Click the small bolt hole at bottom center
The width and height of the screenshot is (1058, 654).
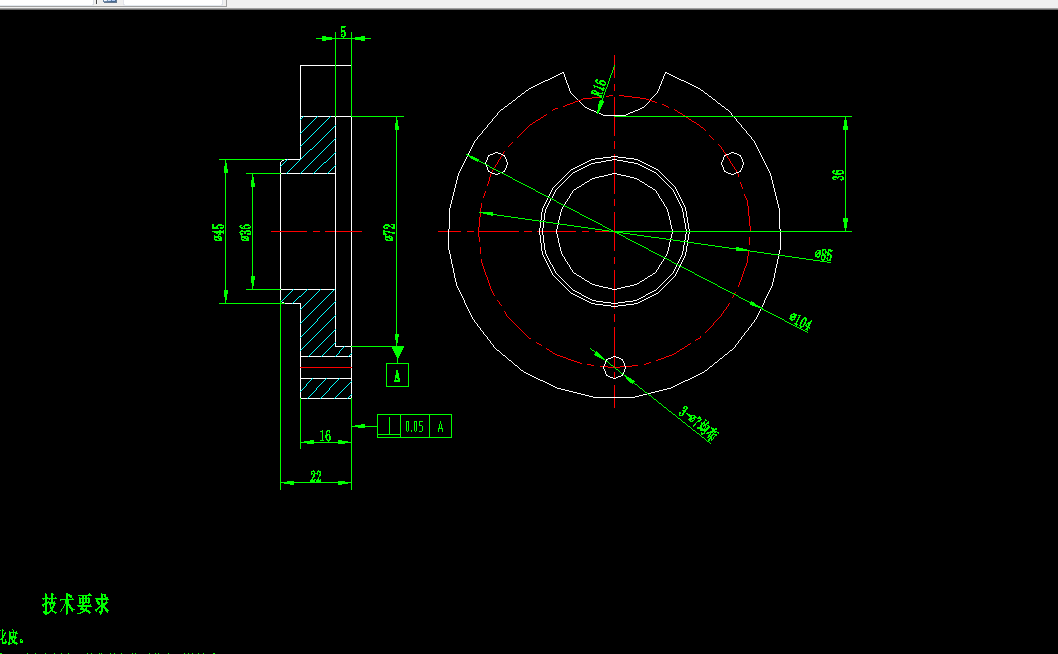pos(614,366)
